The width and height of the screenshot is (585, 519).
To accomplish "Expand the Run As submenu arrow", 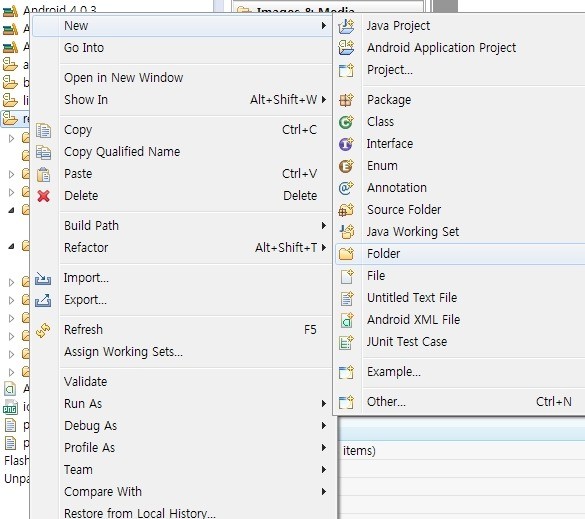I will tap(323, 403).
